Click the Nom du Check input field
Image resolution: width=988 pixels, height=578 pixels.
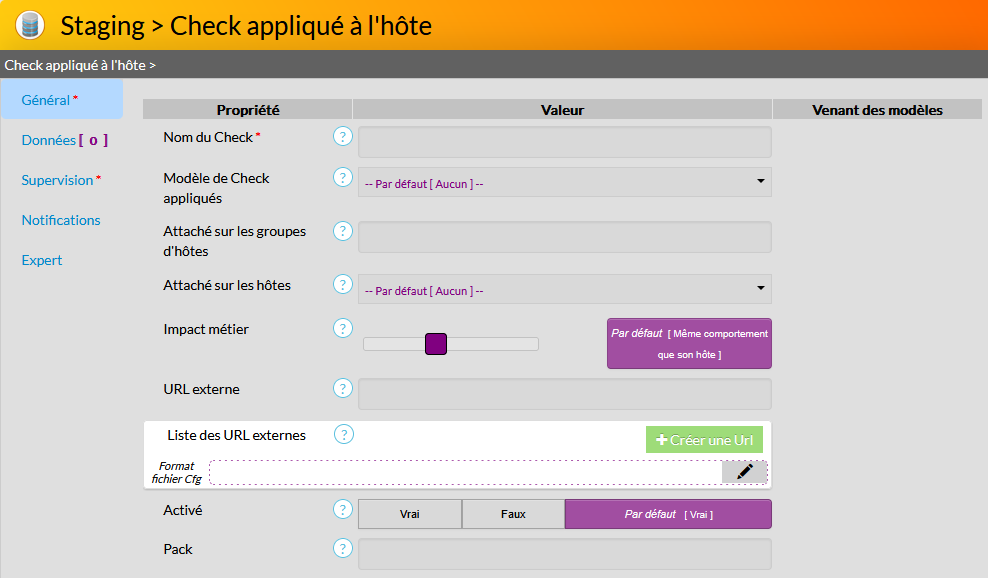565,142
